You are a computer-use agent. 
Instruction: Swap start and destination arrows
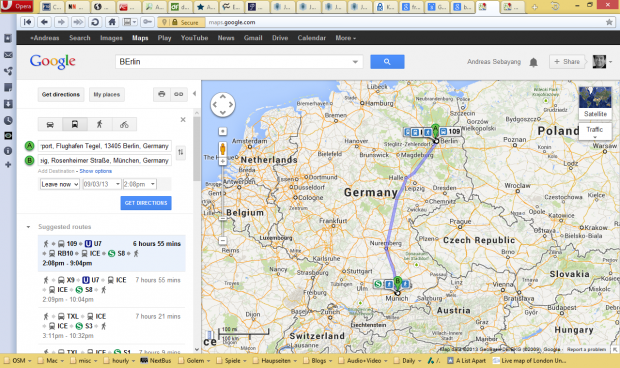click(x=181, y=152)
